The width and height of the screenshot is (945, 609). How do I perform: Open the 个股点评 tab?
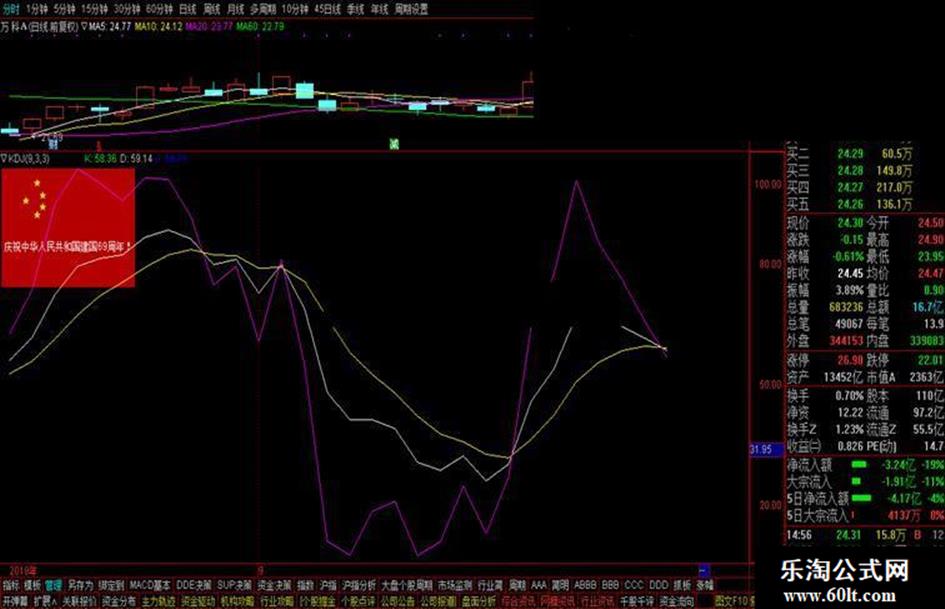tap(358, 601)
